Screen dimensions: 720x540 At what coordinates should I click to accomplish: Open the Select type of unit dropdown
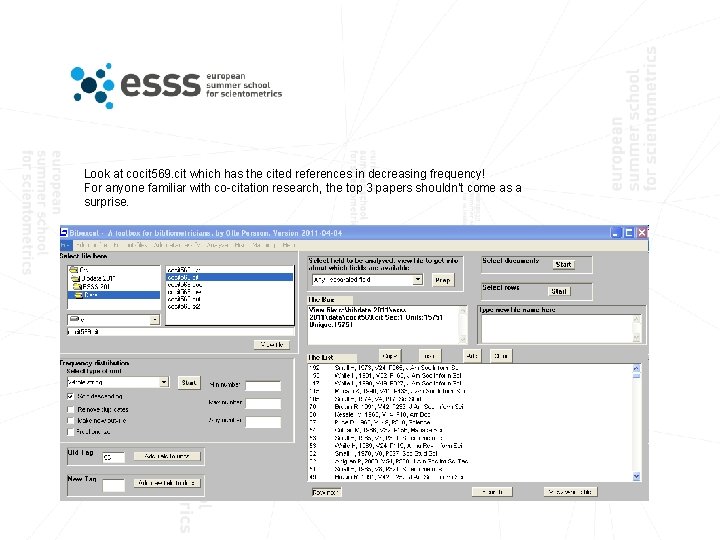[164, 382]
